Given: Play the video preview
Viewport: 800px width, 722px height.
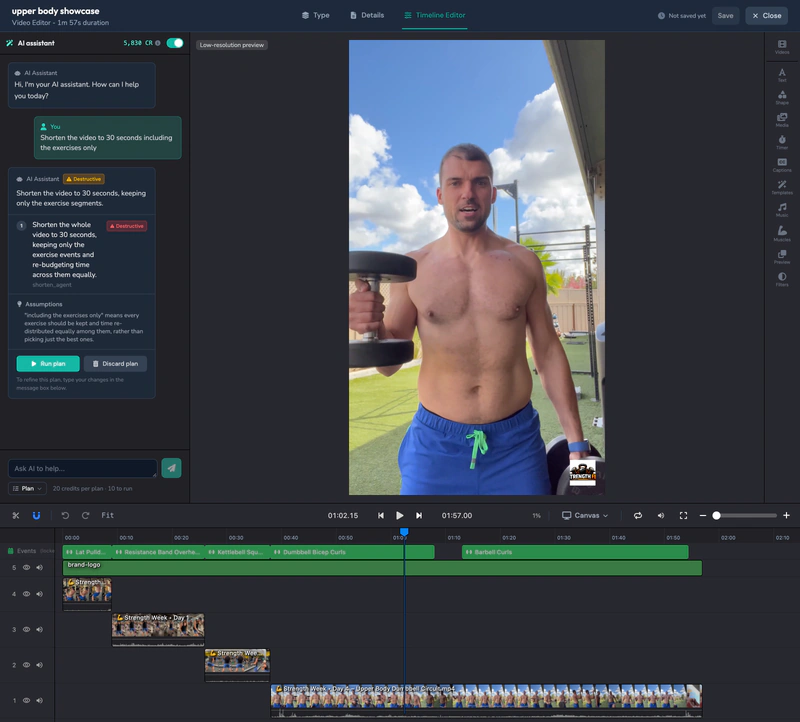Looking at the screenshot, I should (399, 515).
